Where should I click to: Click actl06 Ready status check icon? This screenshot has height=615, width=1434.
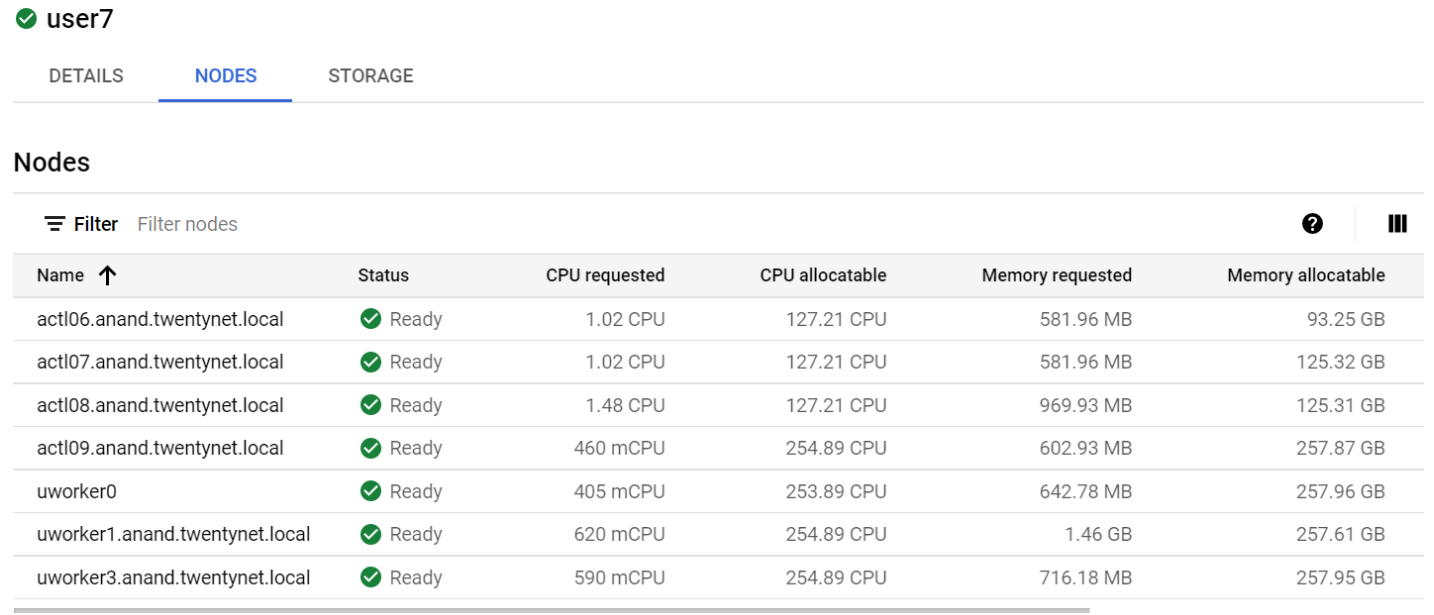[x=371, y=320]
